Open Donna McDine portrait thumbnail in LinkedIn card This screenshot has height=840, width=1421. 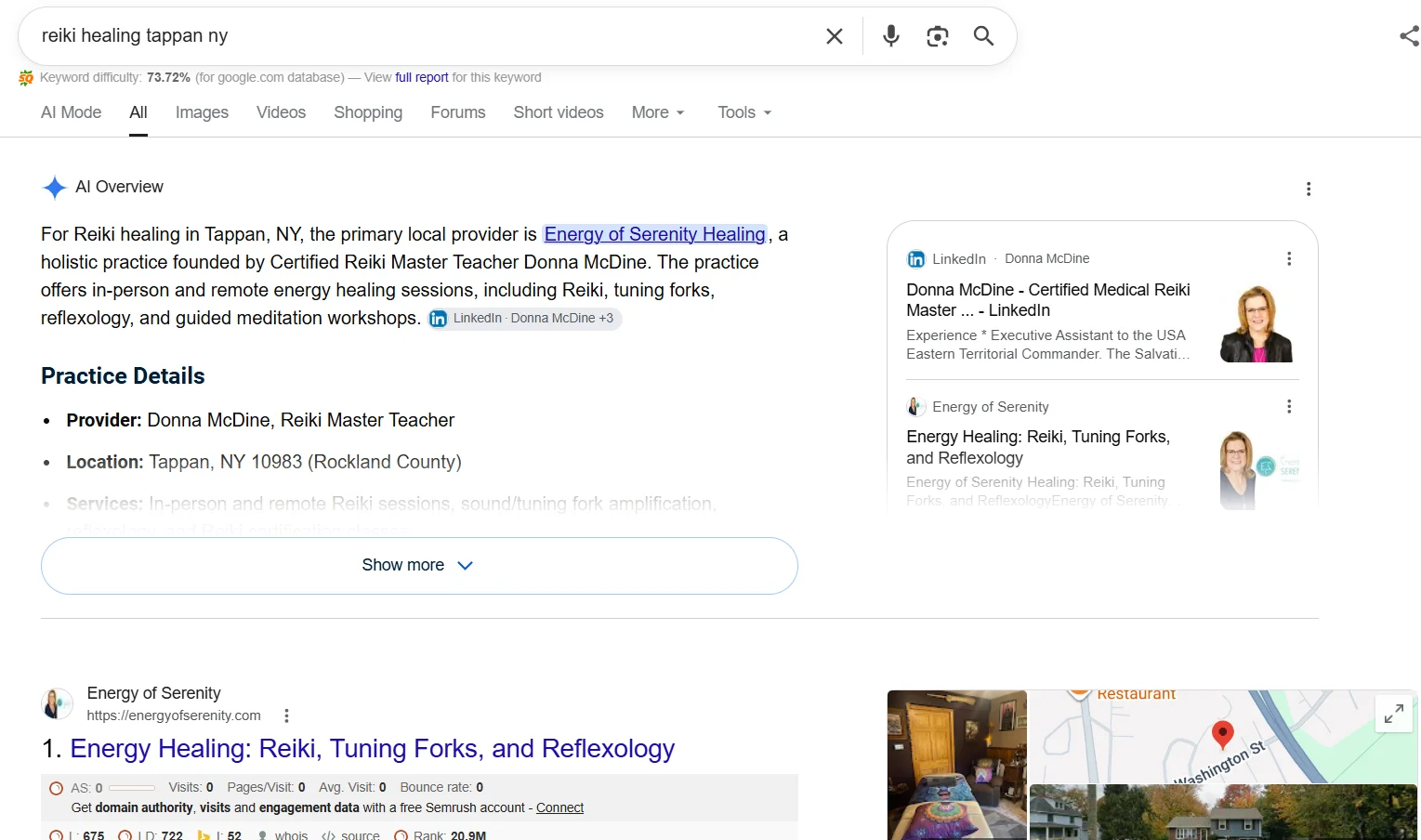pyautogui.click(x=1256, y=324)
